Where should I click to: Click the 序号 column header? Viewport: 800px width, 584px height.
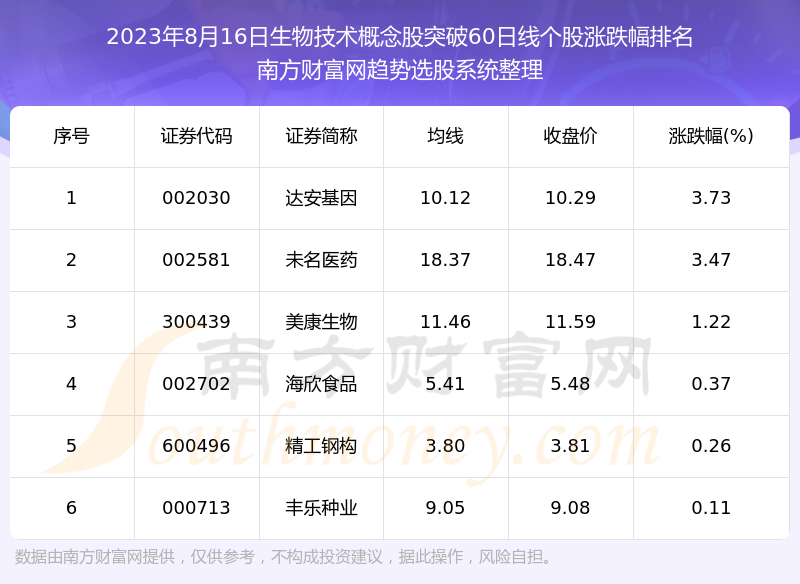(71, 136)
